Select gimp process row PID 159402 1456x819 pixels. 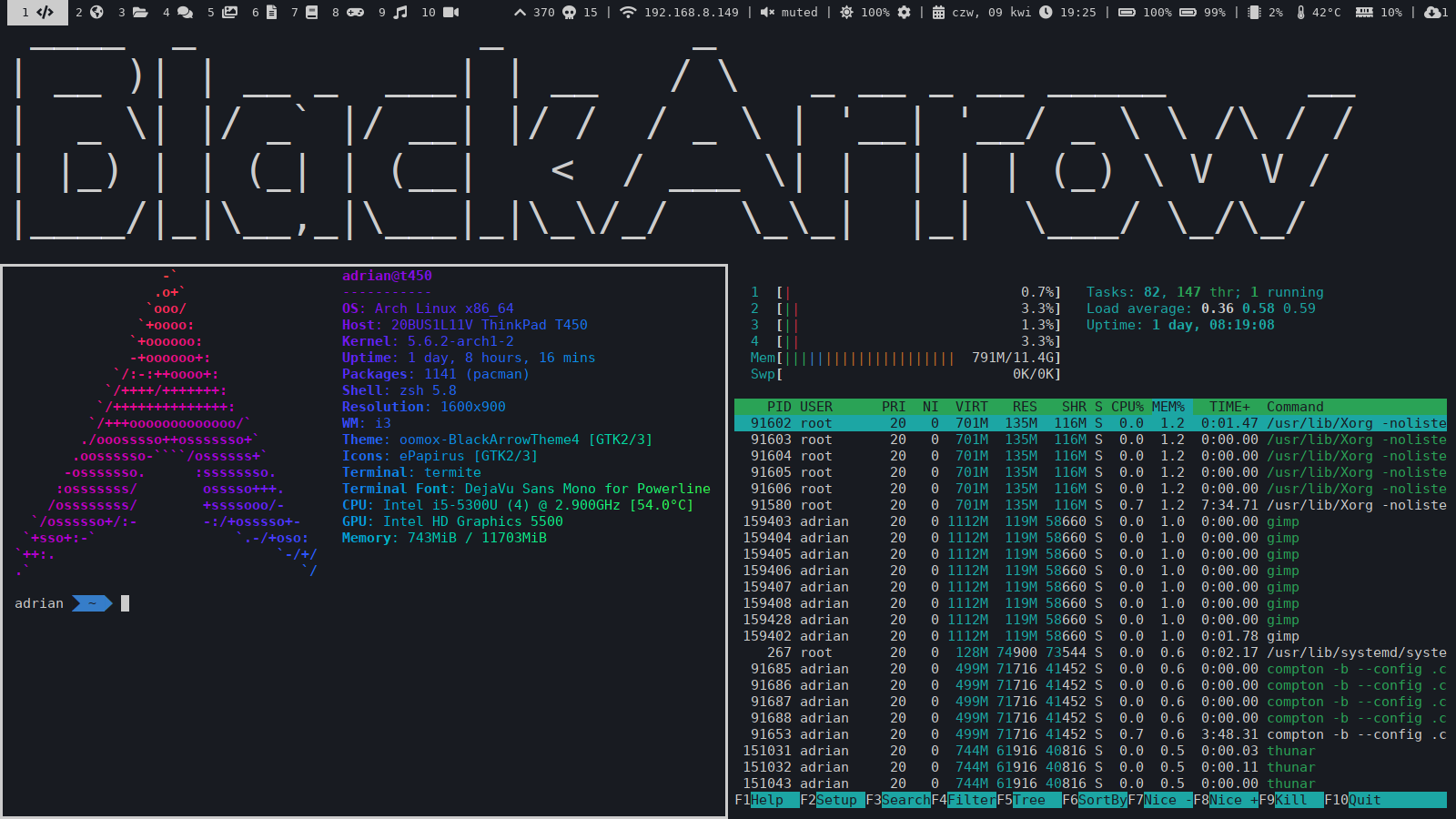click(x=1090, y=636)
